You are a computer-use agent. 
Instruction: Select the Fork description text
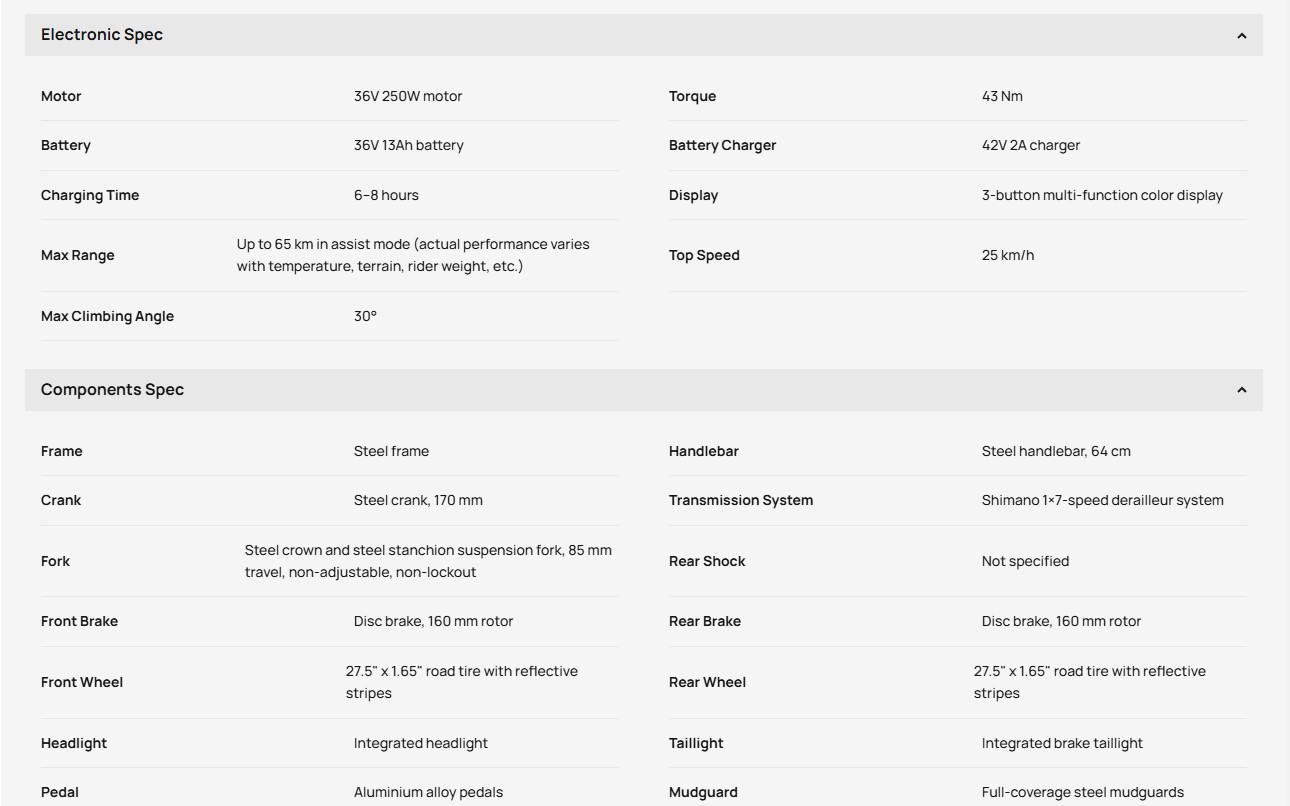428,562
